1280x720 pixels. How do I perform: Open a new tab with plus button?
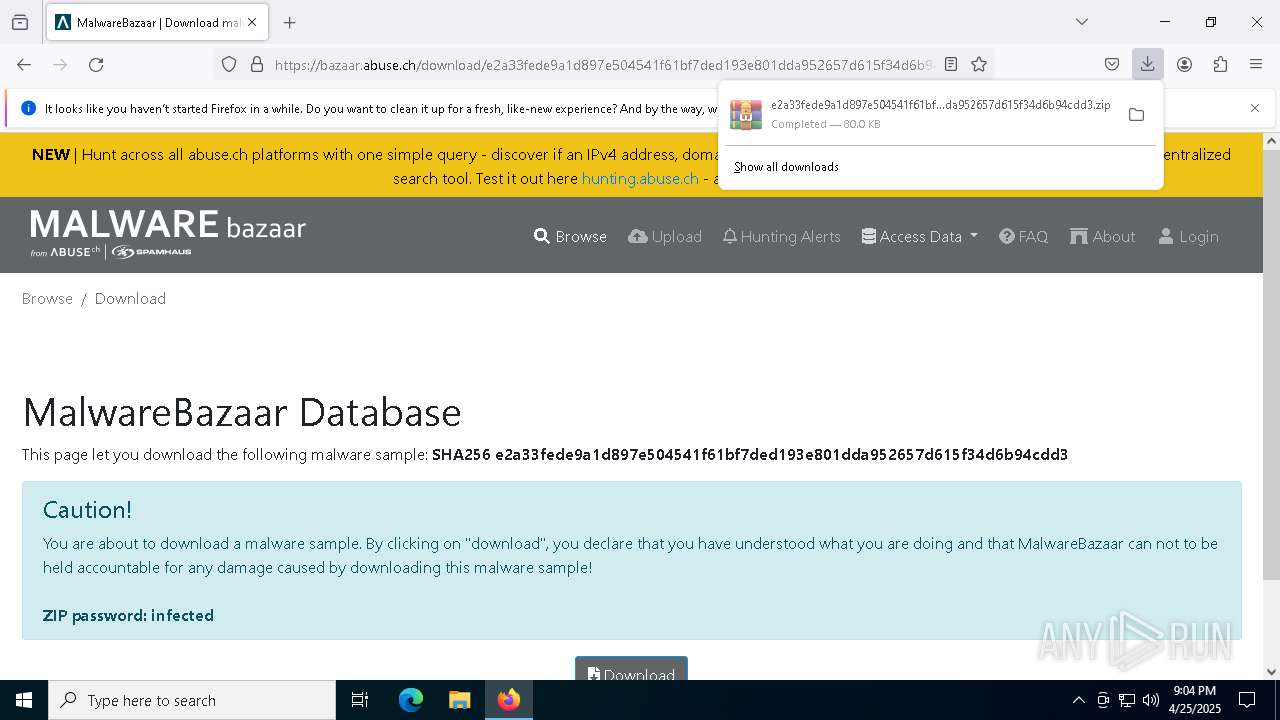pyautogui.click(x=290, y=22)
